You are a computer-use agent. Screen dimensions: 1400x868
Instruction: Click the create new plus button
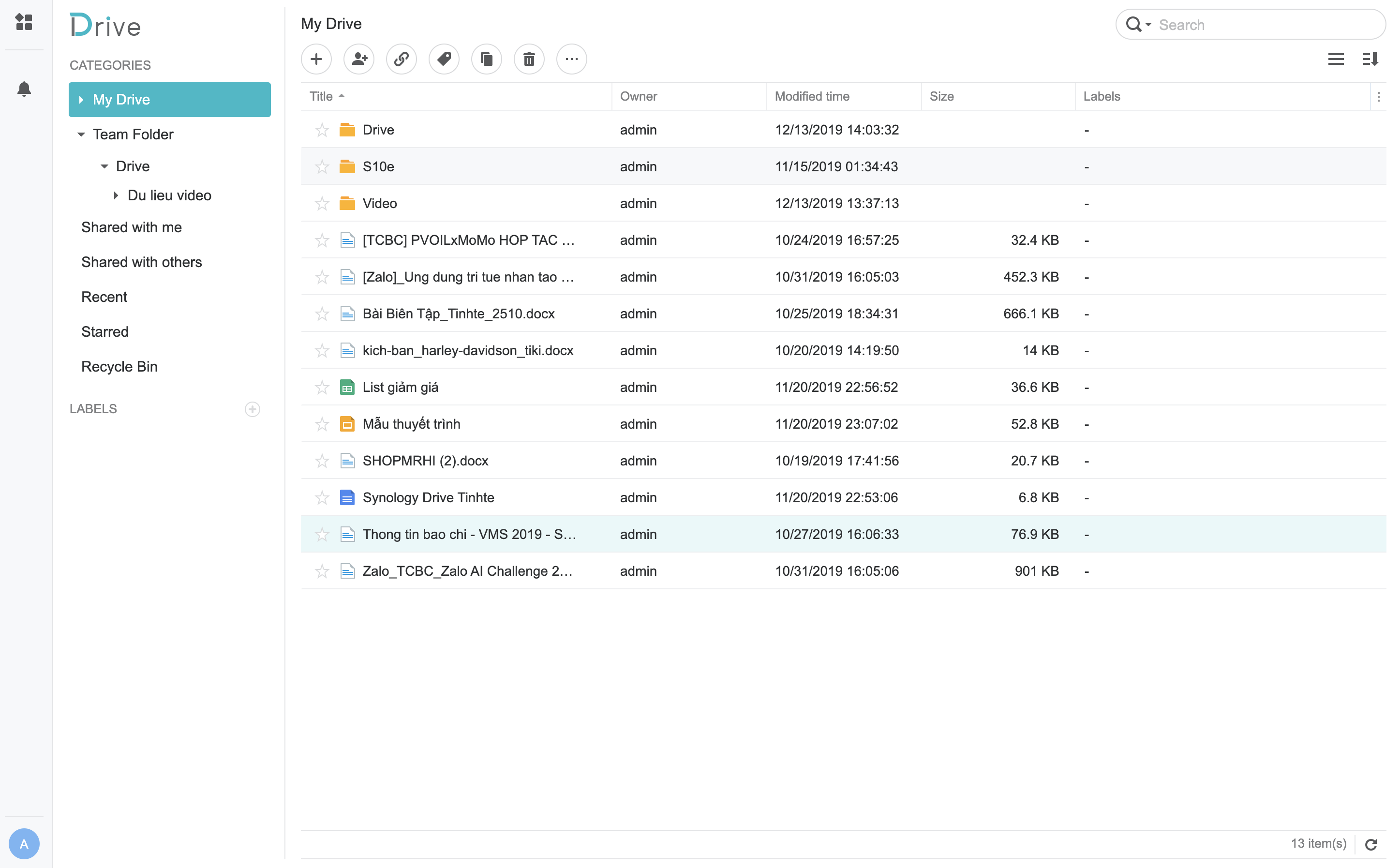(x=316, y=59)
